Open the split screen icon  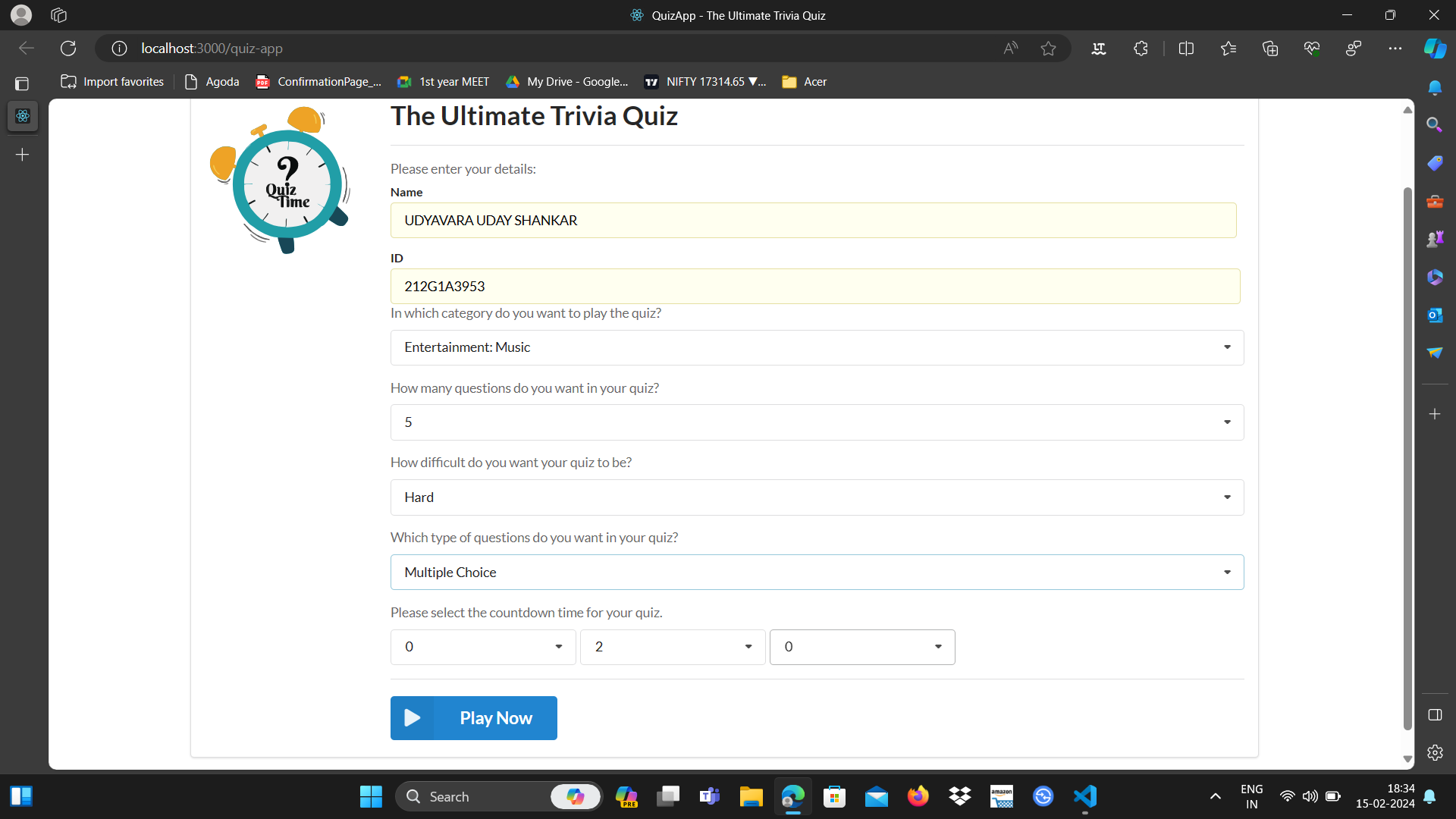(x=1186, y=49)
